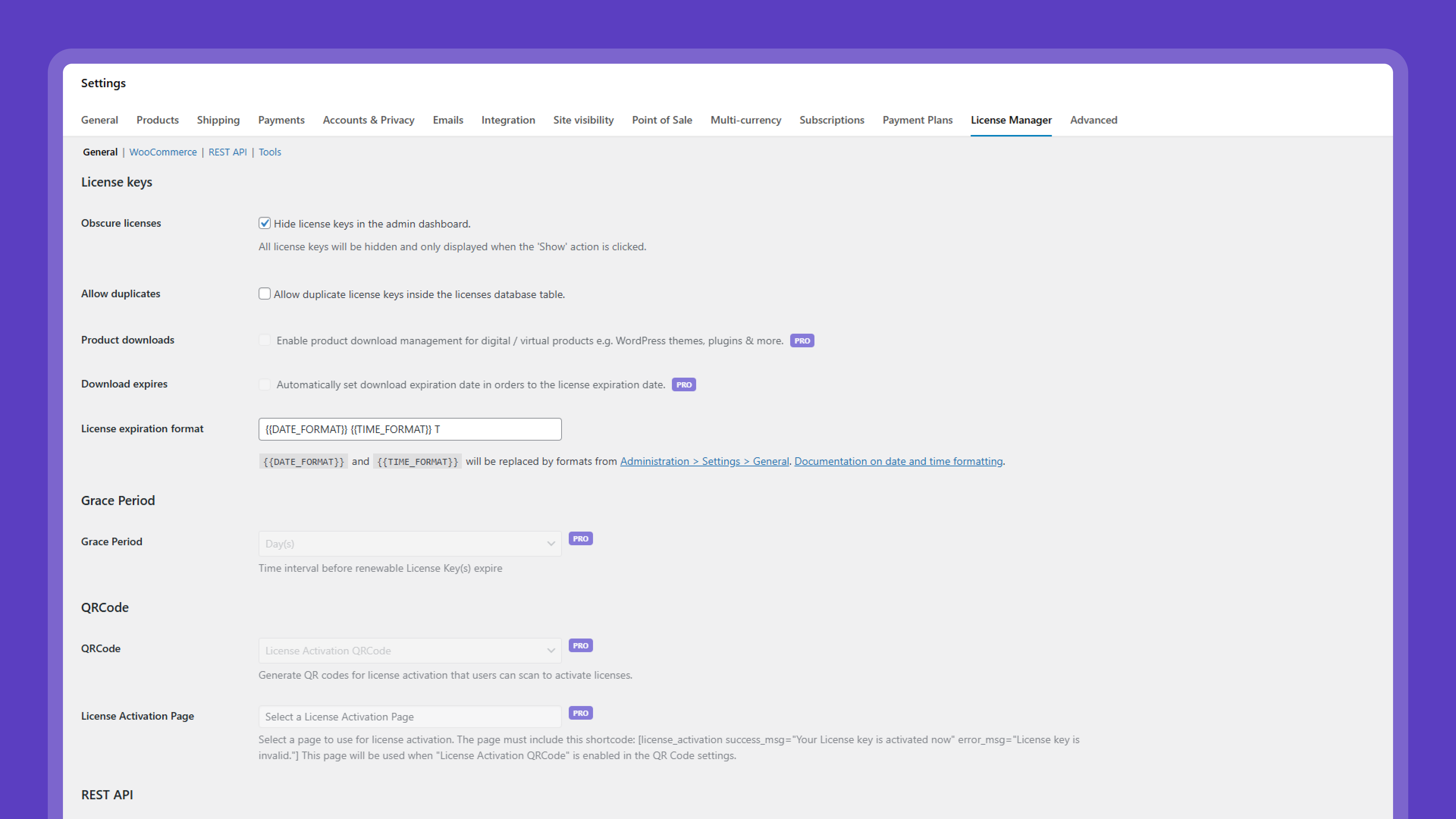Open the Select a License Activation Page field
Image resolution: width=1456 pixels, height=819 pixels.
click(x=409, y=717)
